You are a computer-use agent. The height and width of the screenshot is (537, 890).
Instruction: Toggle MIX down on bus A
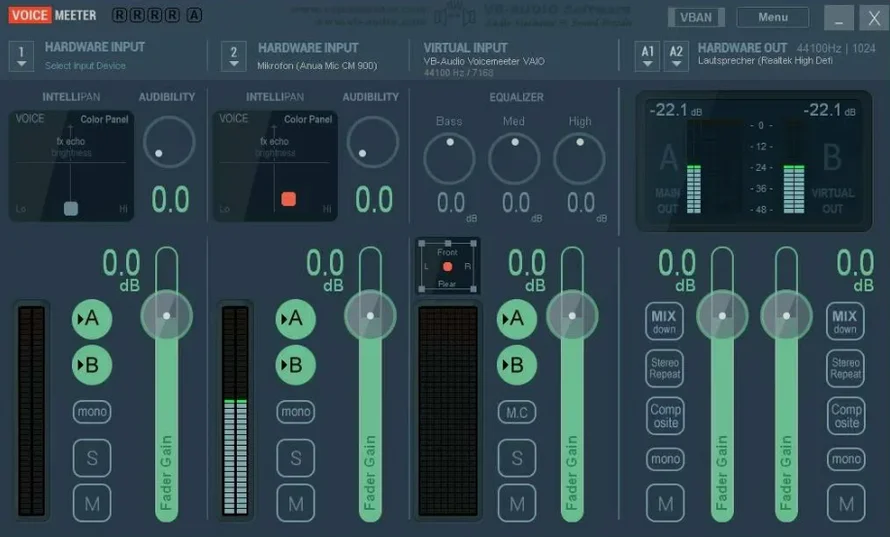[x=664, y=321]
